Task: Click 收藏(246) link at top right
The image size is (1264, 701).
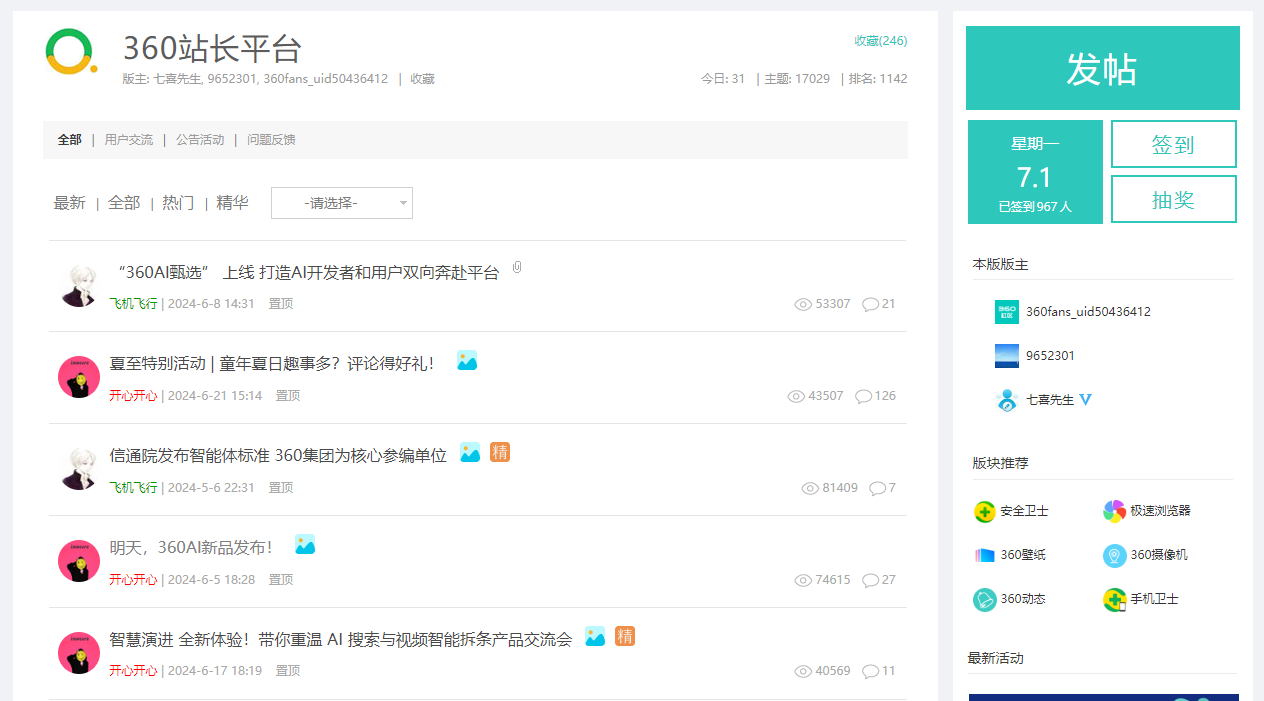Action: (x=881, y=41)
